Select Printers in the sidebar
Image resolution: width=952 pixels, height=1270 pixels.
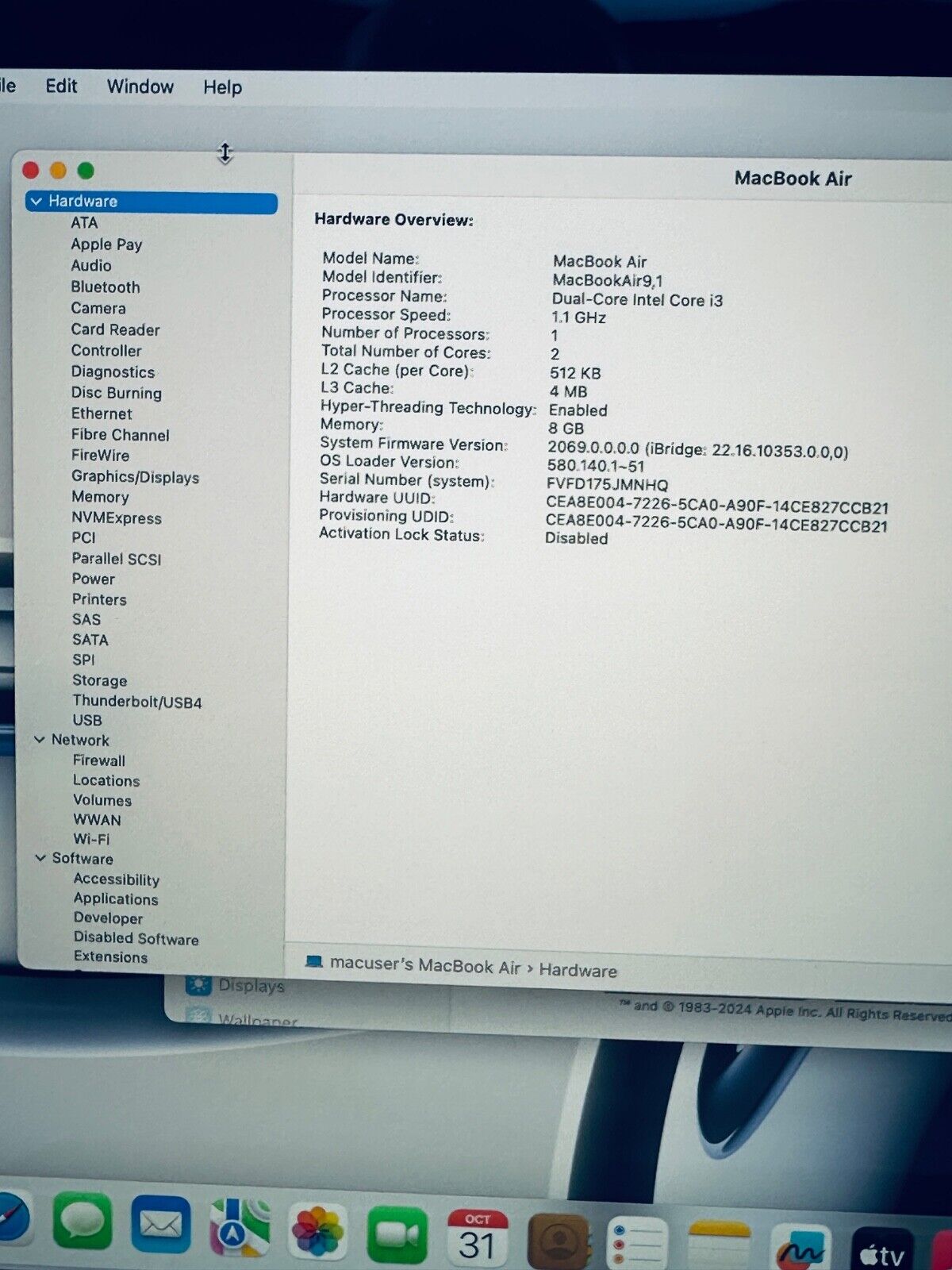pos(99,600)
